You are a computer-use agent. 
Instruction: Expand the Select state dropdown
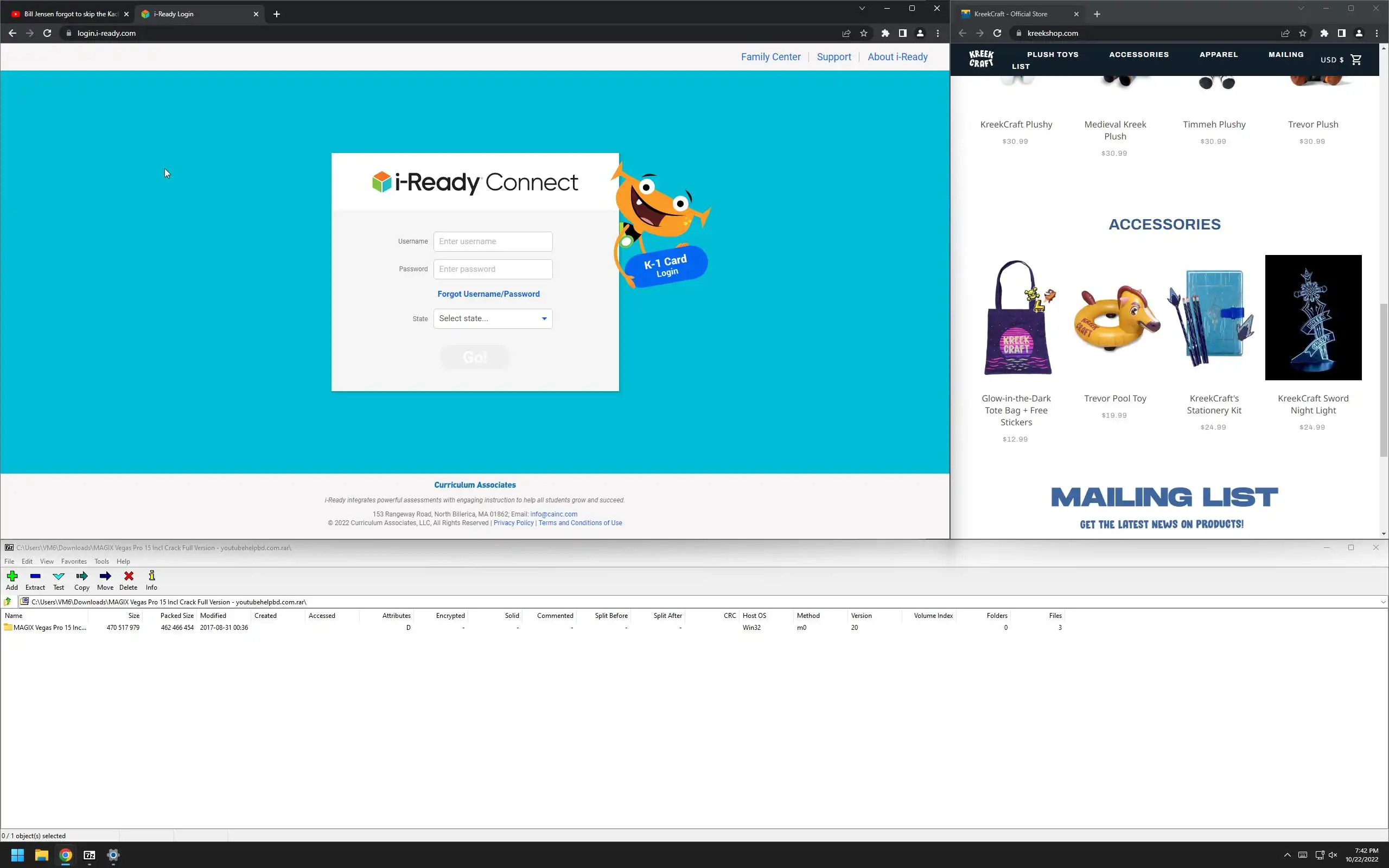(x=493, y=318)
